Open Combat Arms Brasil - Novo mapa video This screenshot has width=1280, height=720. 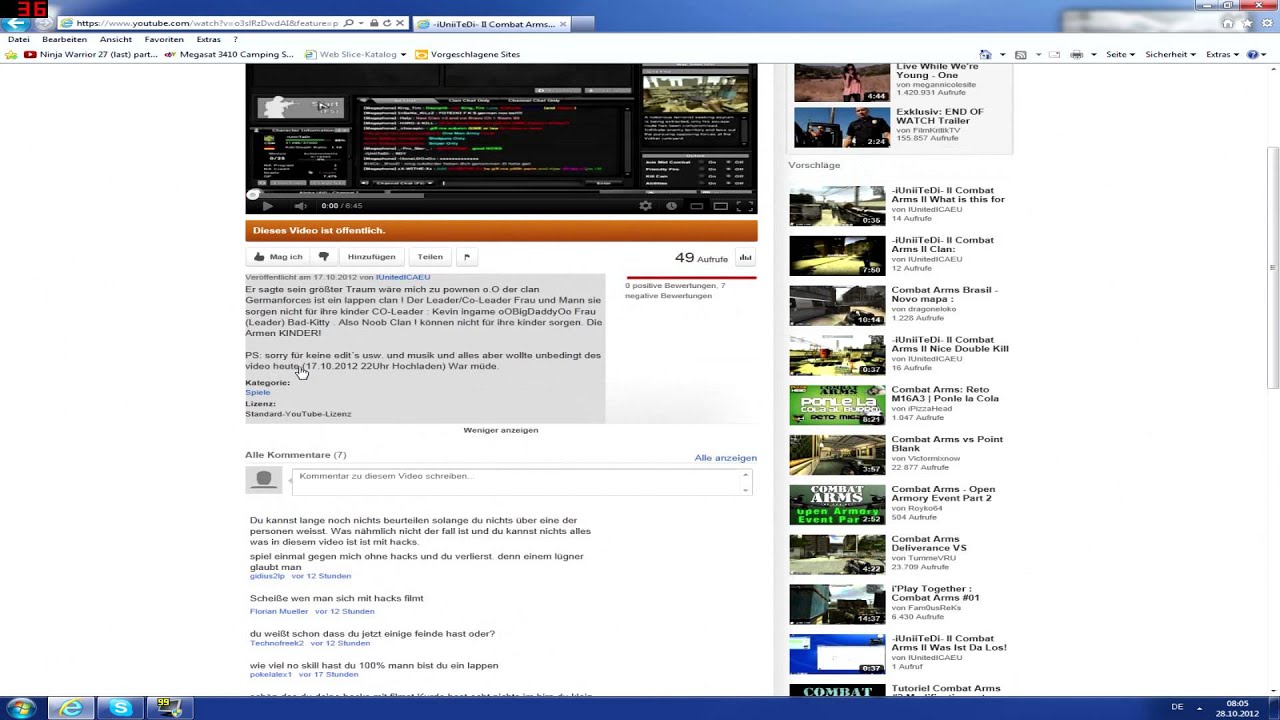pos(944,294)
